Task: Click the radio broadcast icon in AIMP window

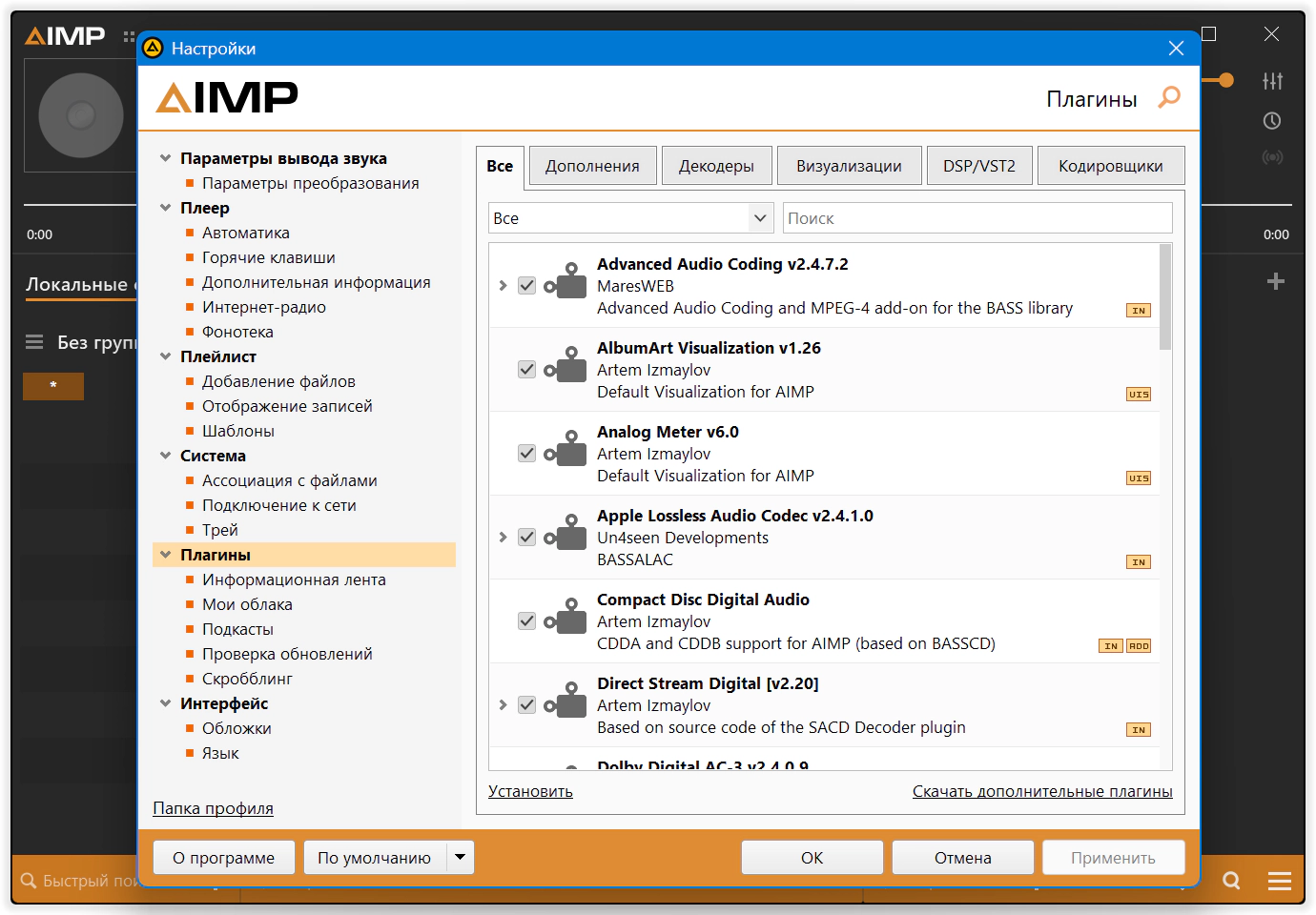Action: (1272, 157)
